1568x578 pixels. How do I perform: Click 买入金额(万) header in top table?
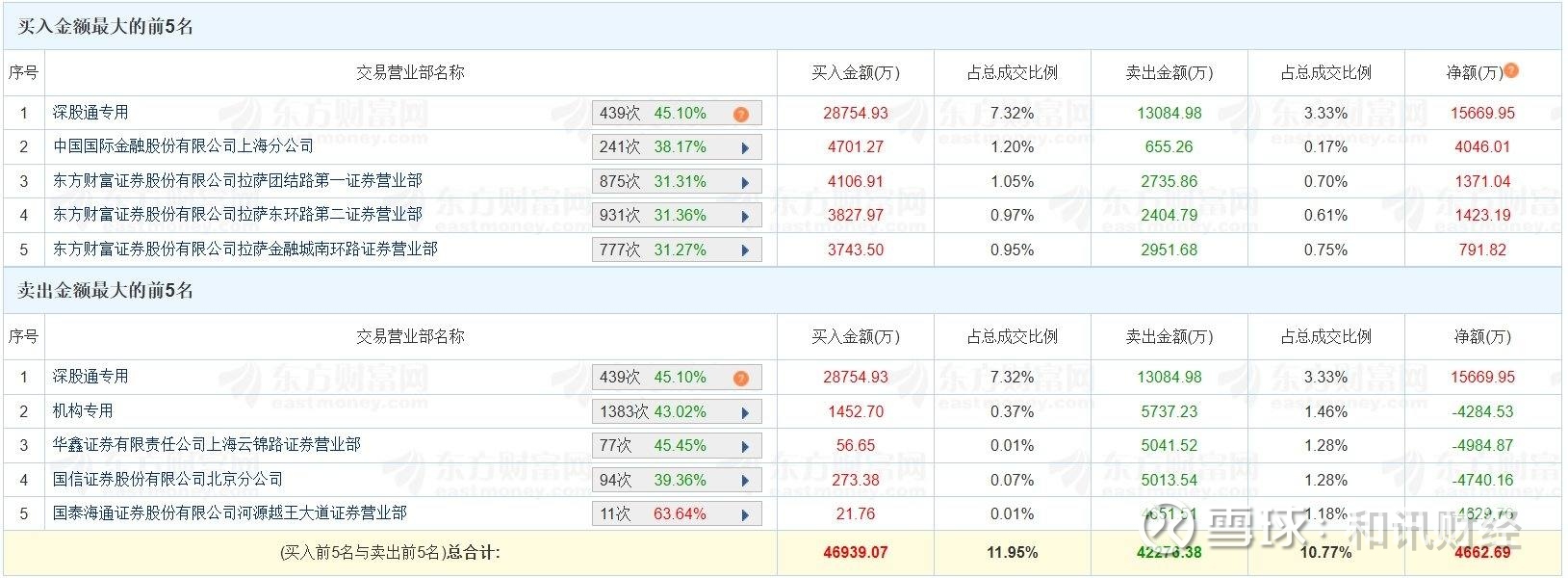tap(855, 72)
